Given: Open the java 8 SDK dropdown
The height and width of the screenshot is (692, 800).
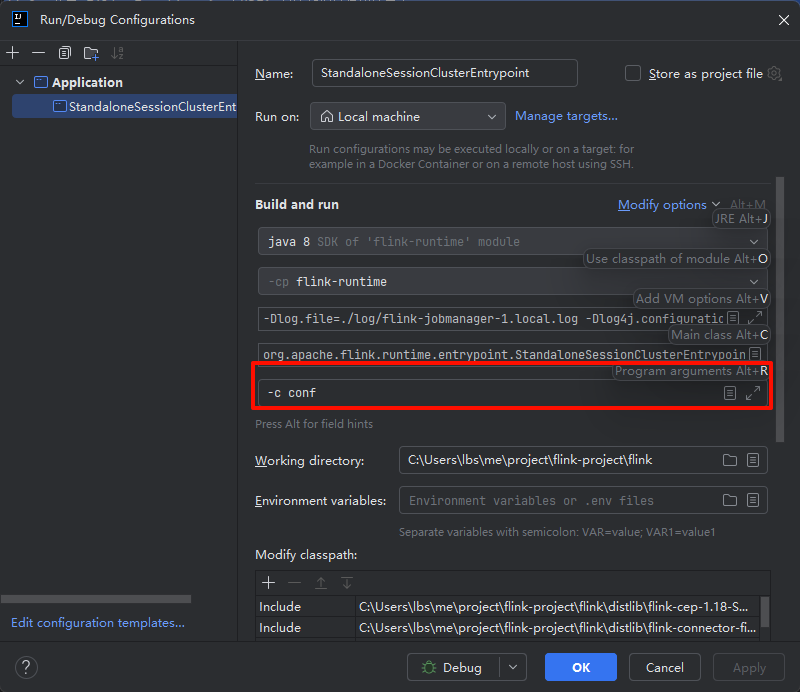Looking at the screenshot, I should pos(512,241).
